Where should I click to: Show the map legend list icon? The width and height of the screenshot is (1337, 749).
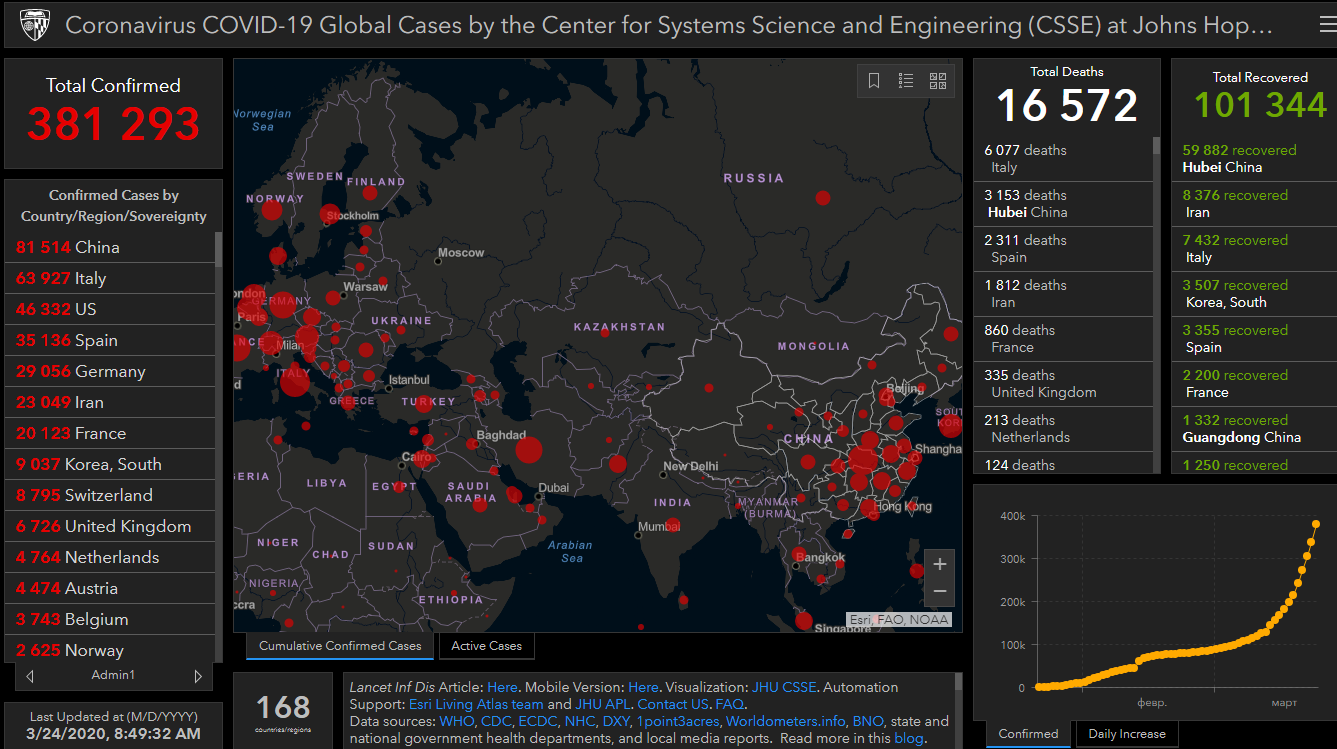(906, 81)
